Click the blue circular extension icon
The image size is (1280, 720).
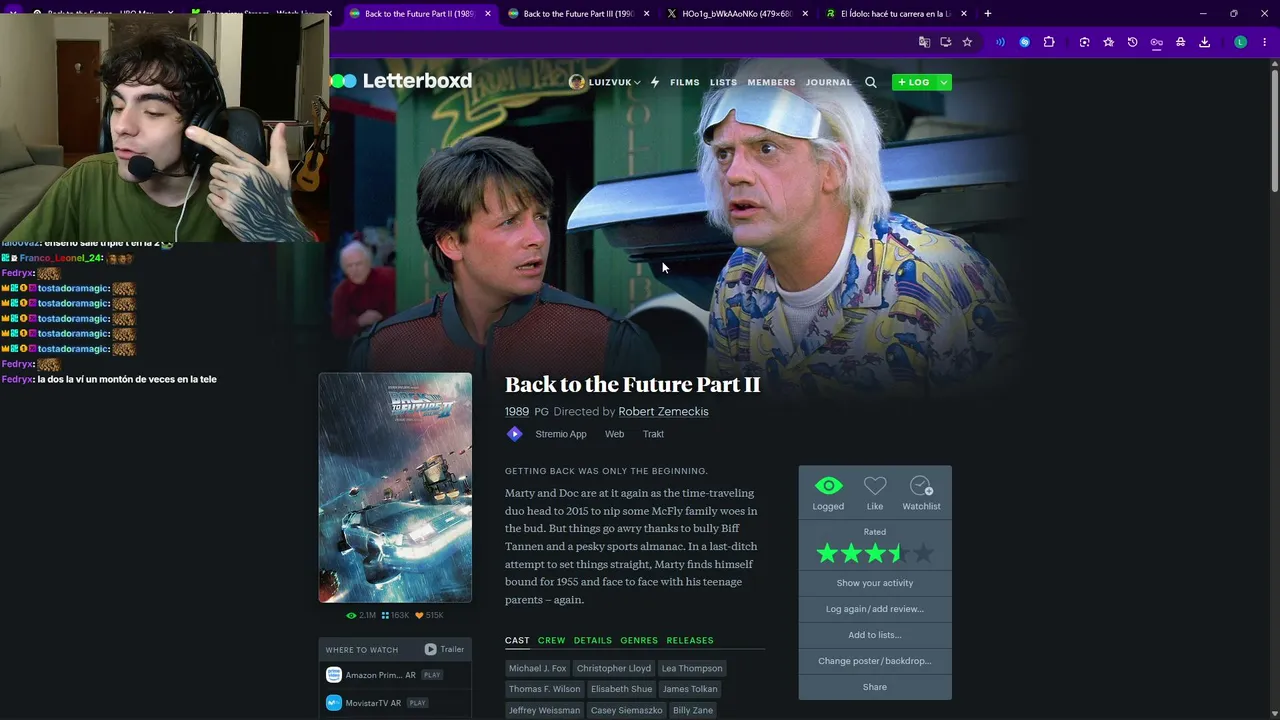pyautogui.click(x=1025, y=42)
